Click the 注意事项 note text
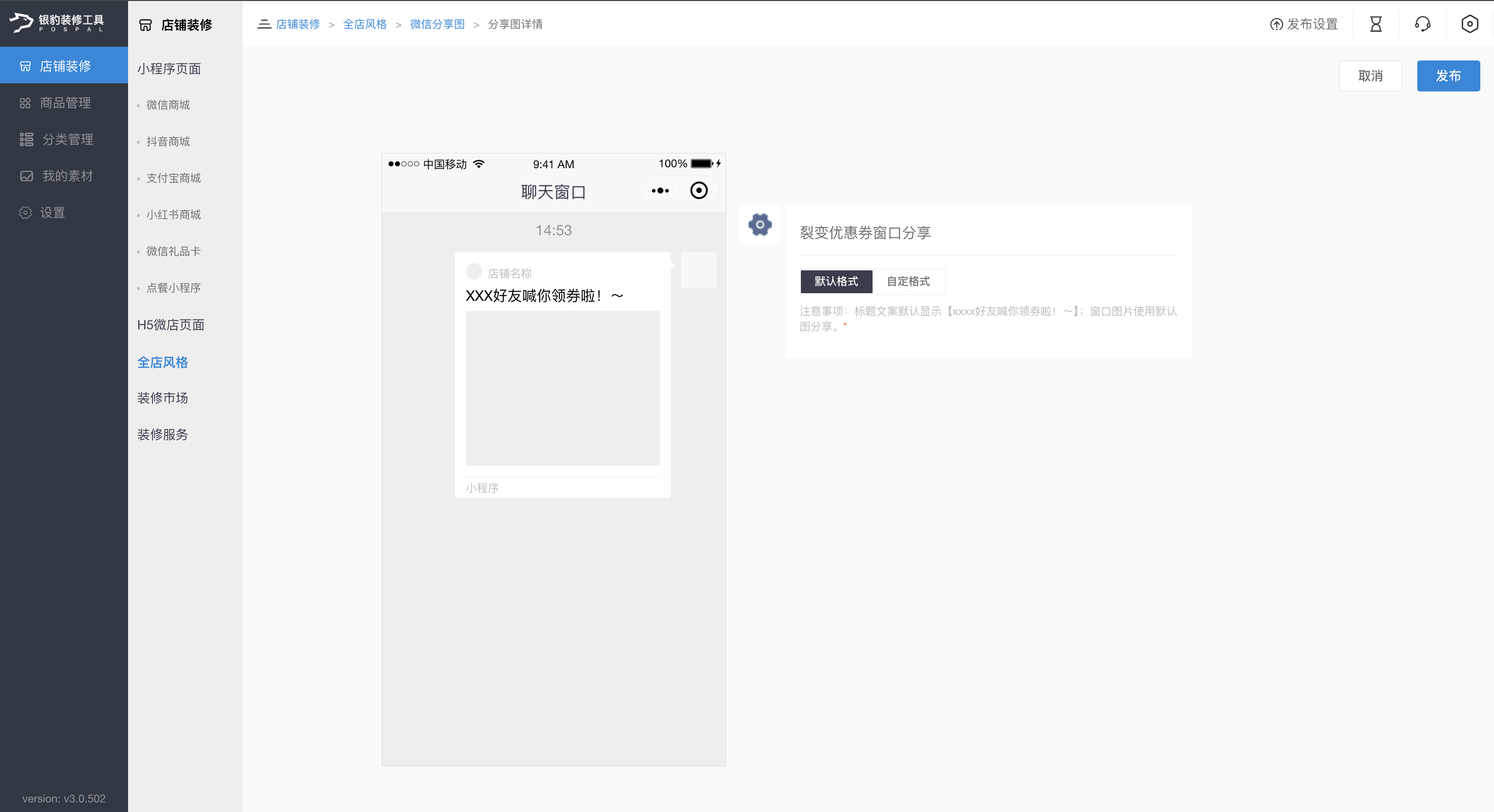1494x812 pixels. pos(988,319)
